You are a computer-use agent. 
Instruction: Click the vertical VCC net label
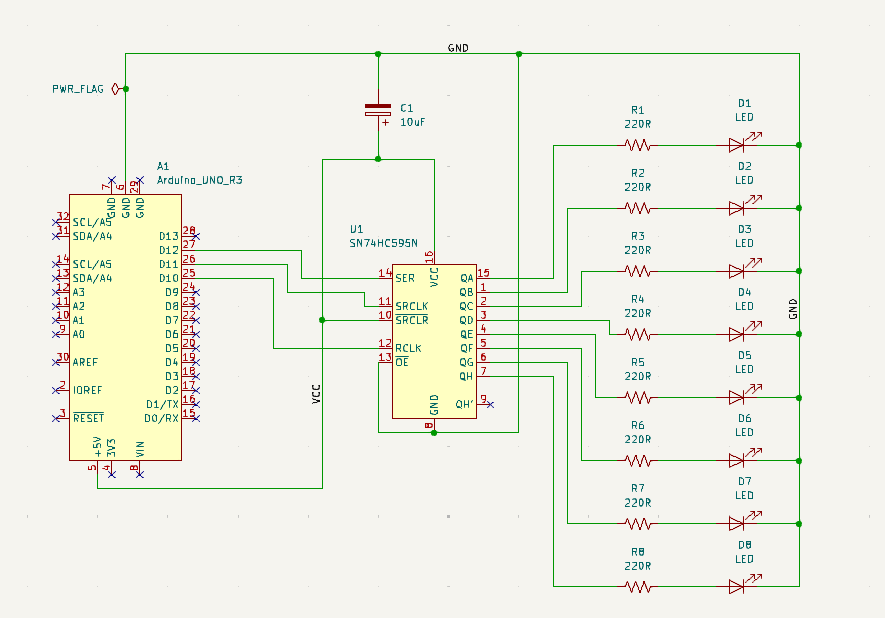(x=316, y=394)
